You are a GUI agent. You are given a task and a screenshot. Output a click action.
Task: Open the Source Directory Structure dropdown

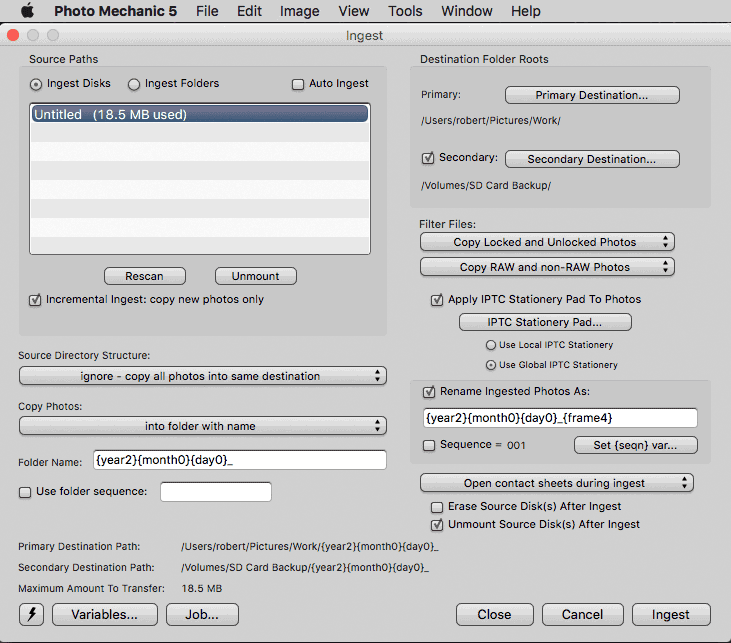(203, 376)
